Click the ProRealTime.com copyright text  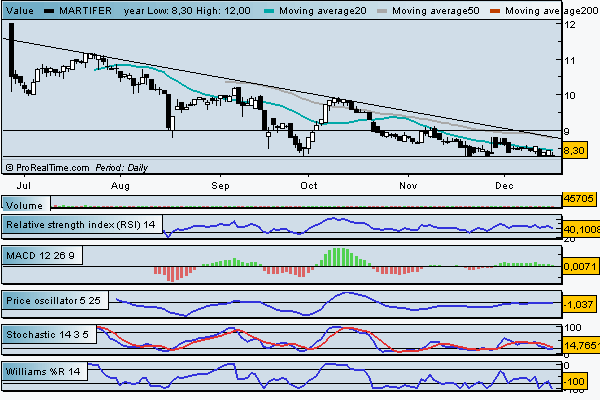[47, 168]
